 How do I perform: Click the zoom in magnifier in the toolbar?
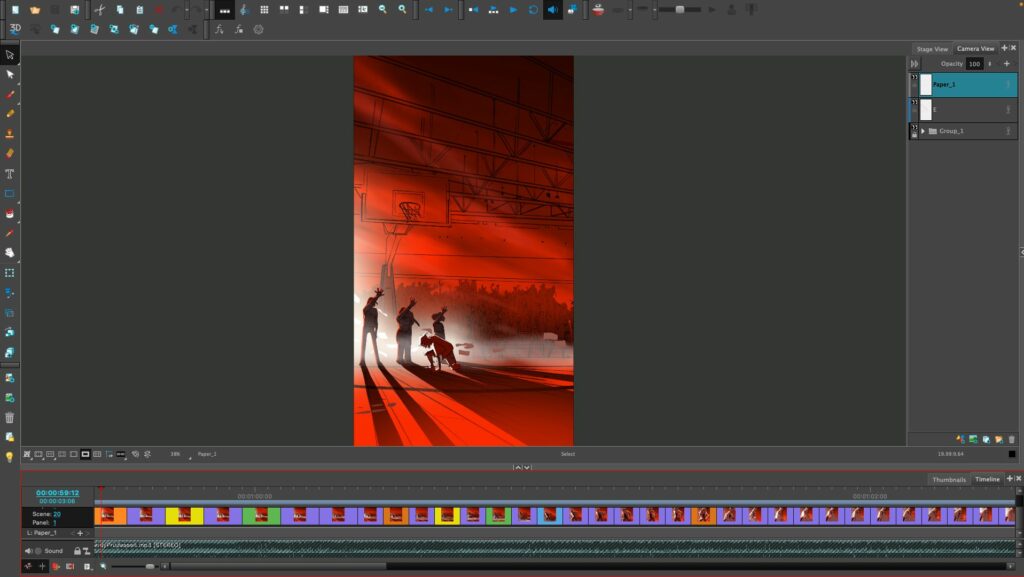pos(402,10)
